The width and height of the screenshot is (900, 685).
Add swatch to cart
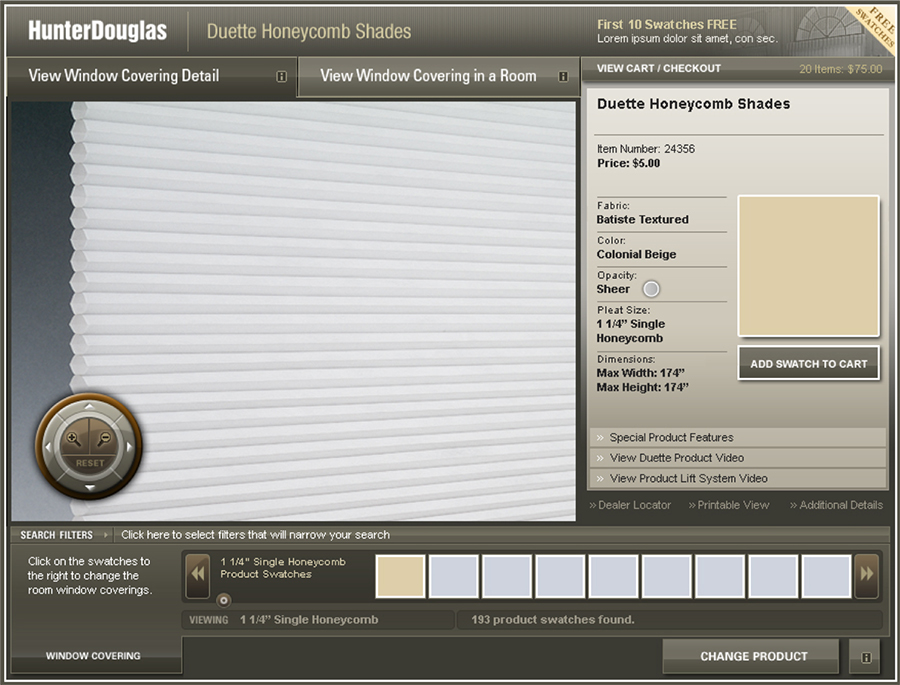click(x=808, y=363)
